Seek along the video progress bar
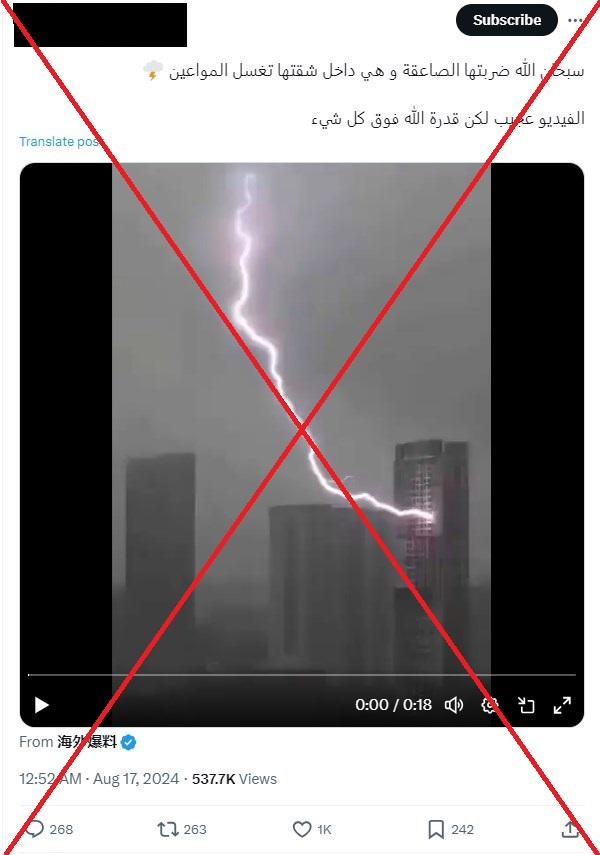 click(302, 675)
